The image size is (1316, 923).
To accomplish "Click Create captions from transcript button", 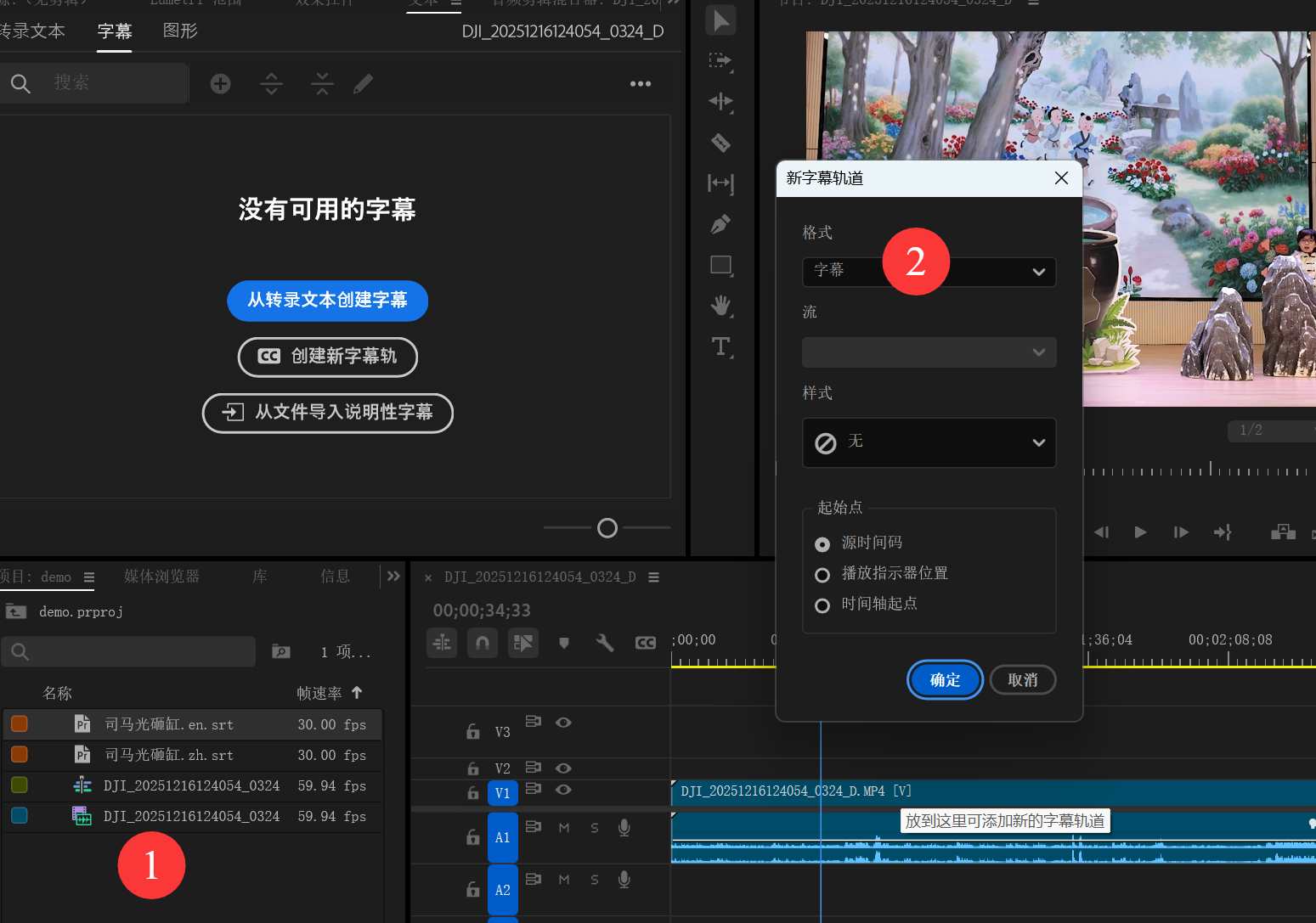I will tap(327, 301).
